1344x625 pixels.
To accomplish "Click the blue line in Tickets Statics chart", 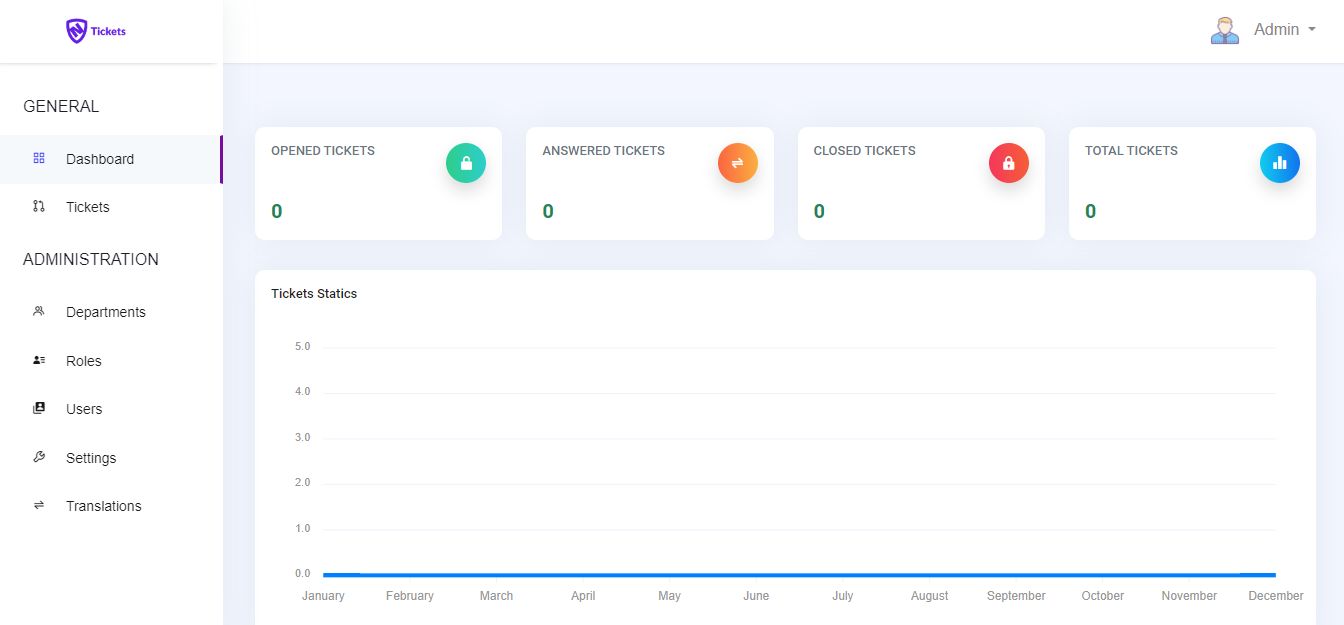I will pos(800,575).
